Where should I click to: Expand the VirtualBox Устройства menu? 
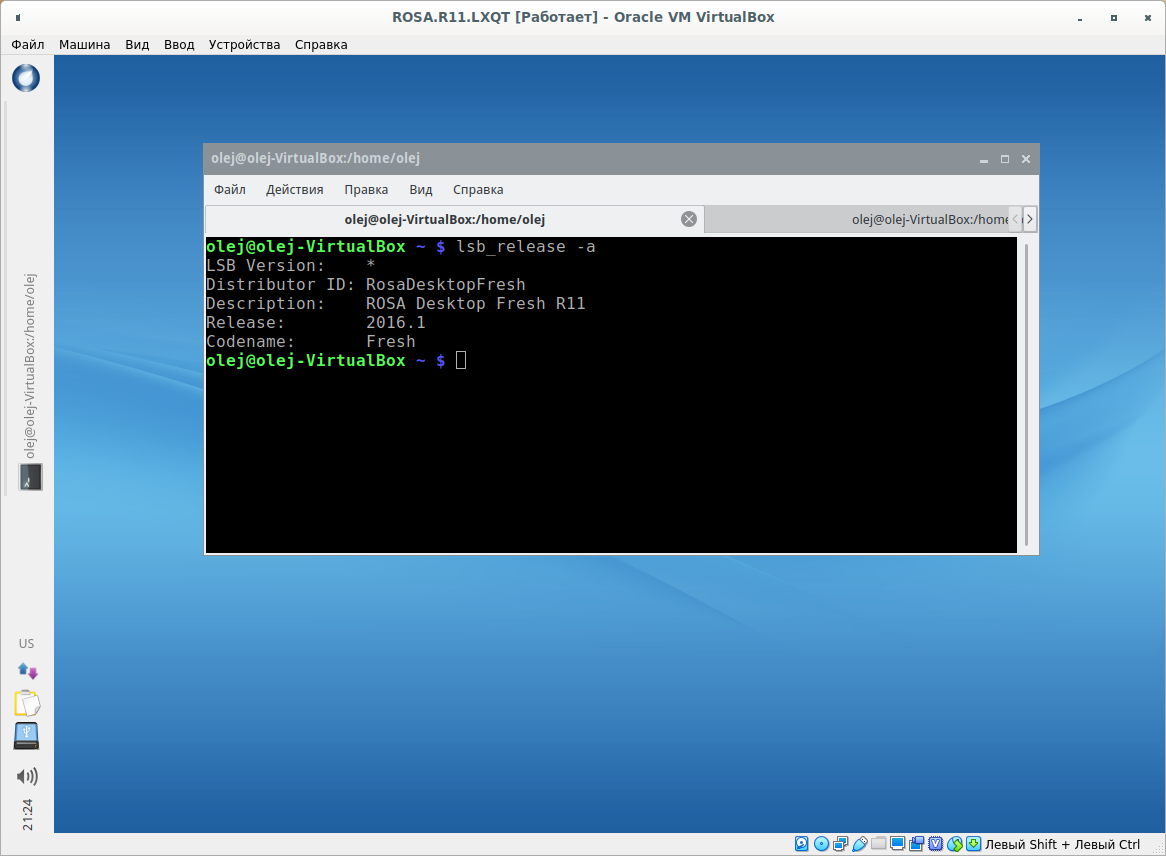point(244,44)
